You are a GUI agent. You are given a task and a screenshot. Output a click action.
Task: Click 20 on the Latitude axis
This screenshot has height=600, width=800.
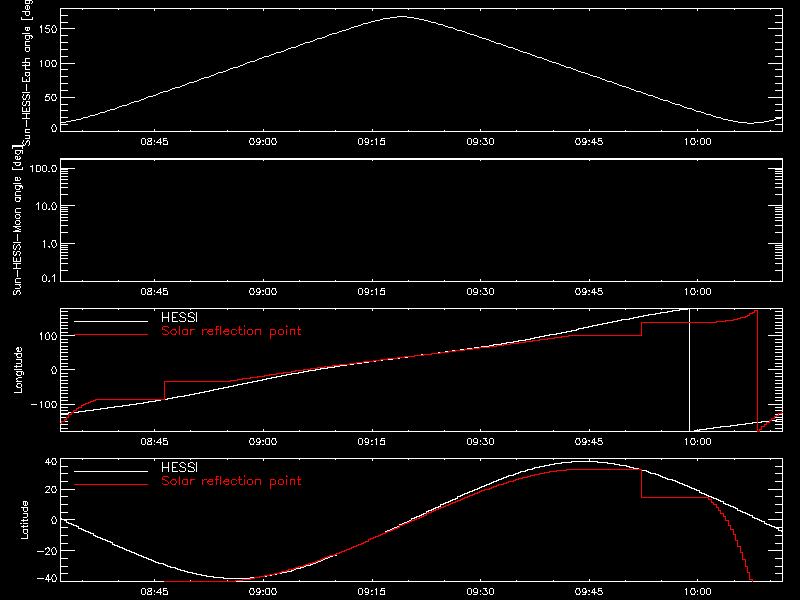coord(51,490)
